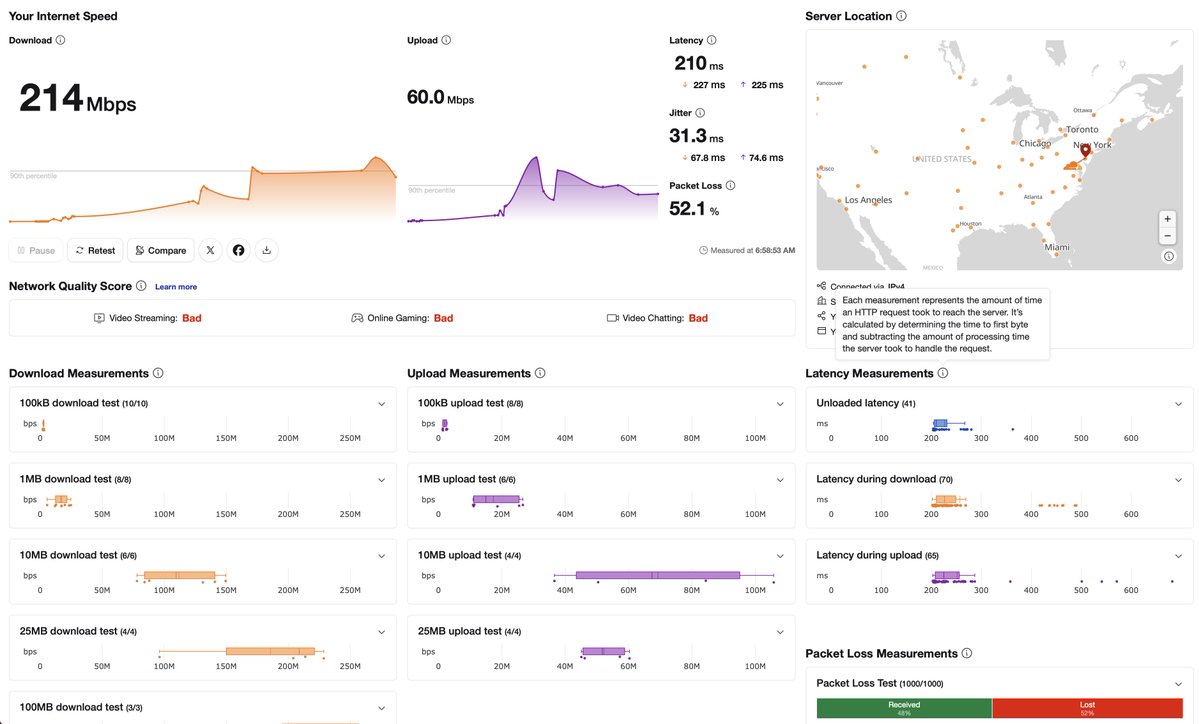Screen dimensions: 1199x724
Task: Expand the 10MB download test
Action: coord(382,556)
